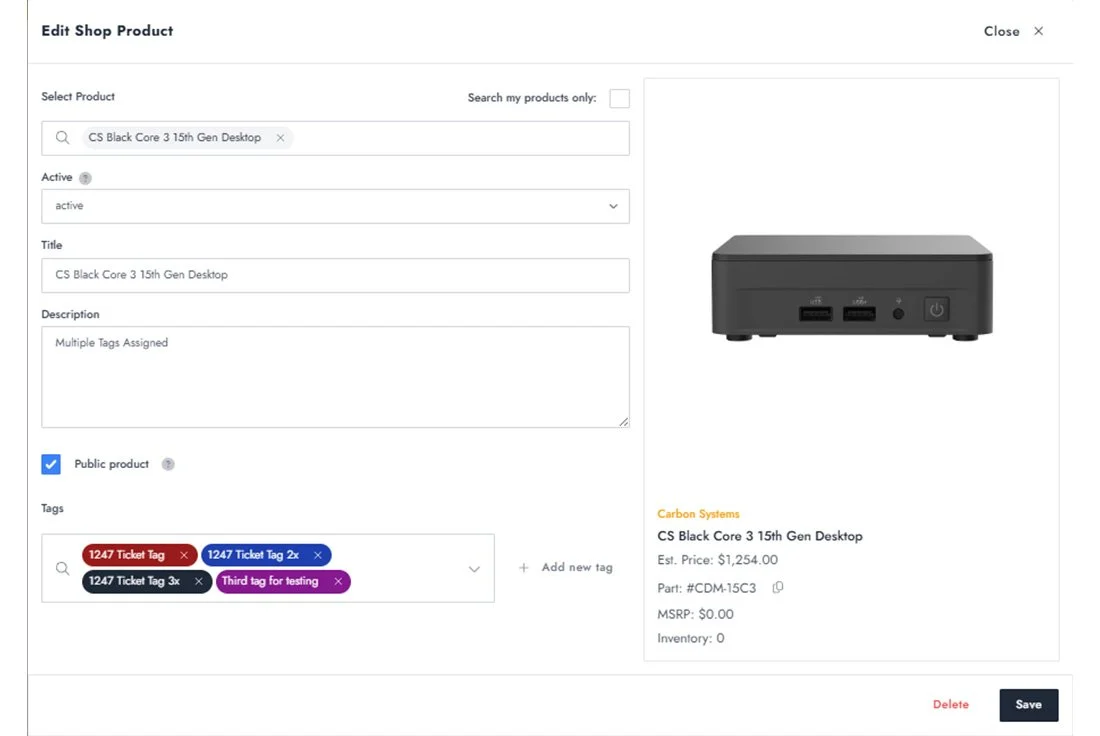
Task: Click the search magnifier in Select Product field
Action: (x=62, y=138)
